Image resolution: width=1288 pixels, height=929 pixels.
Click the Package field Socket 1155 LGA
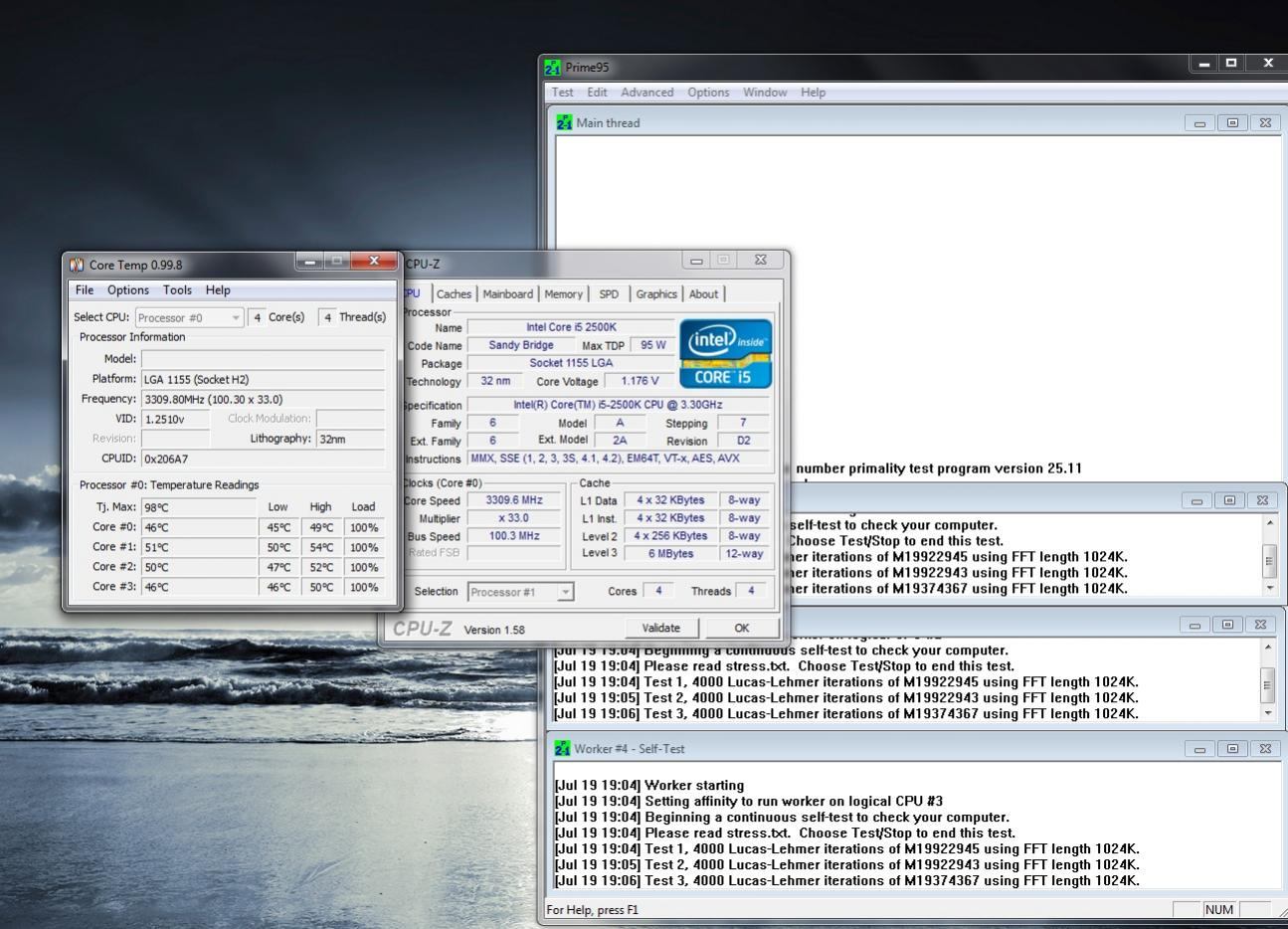(570, 363)
